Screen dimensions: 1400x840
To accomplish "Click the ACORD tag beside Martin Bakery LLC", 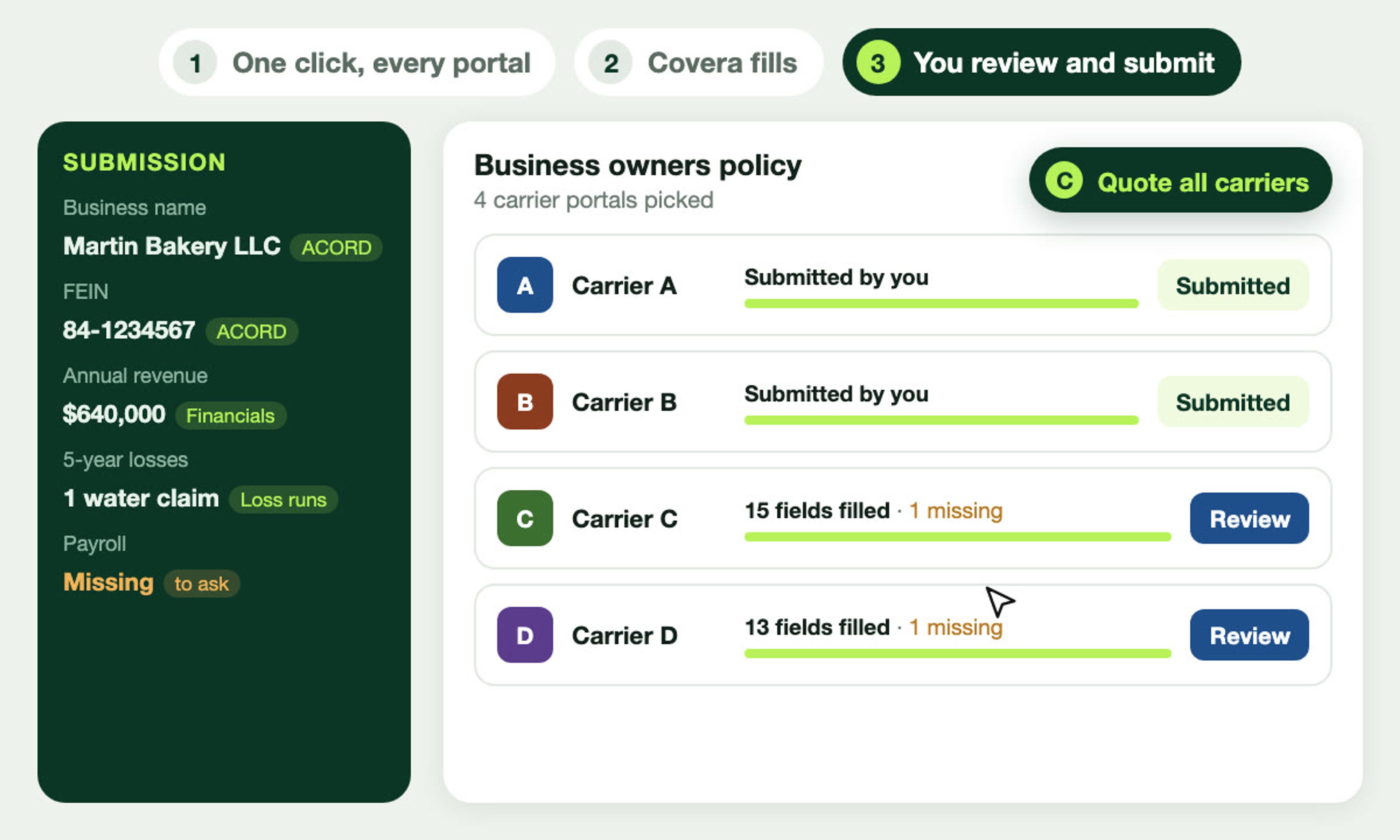I will tap(336, 247).
